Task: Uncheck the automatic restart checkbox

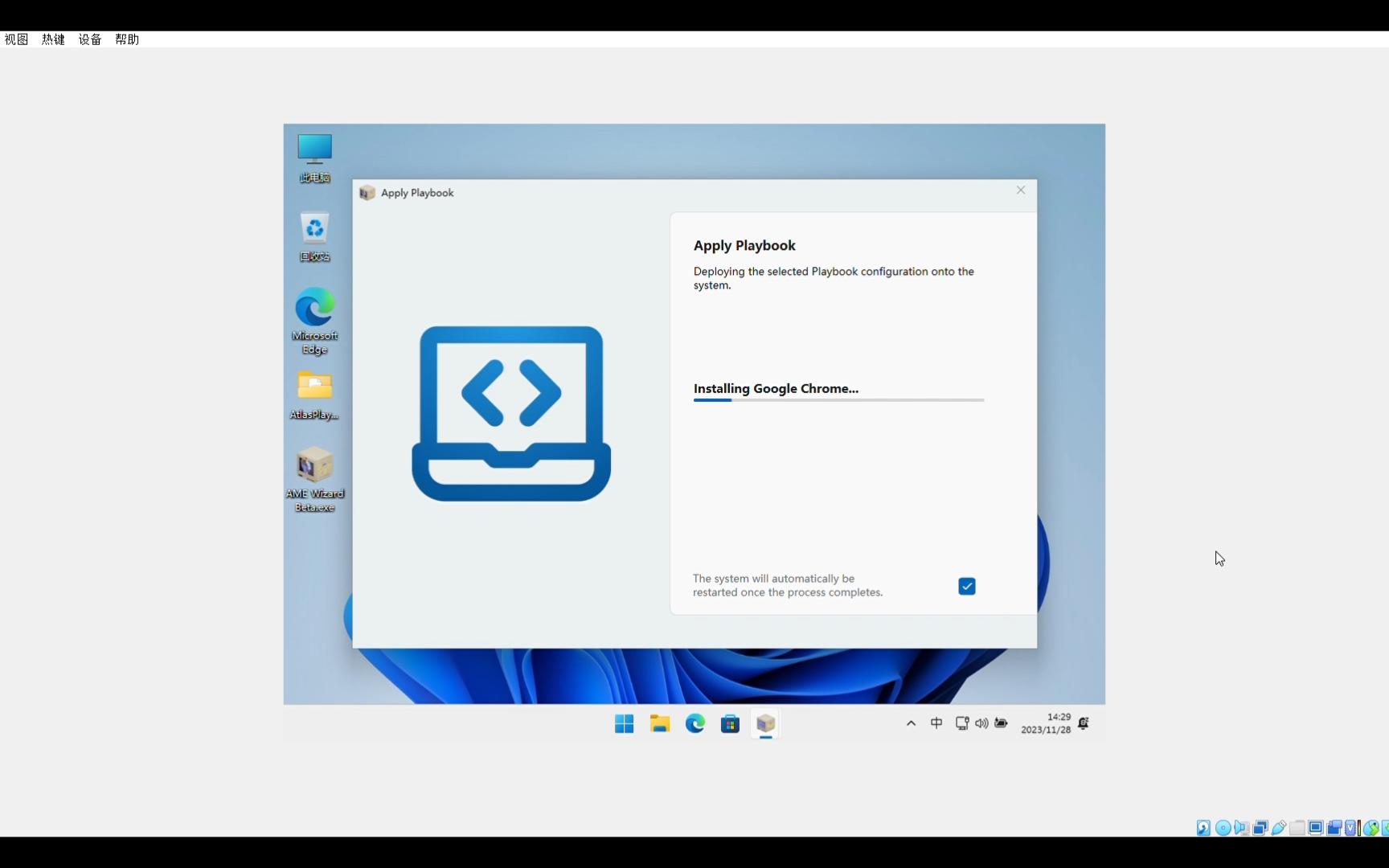Action: pyautogui.click(x=967, y=586)
